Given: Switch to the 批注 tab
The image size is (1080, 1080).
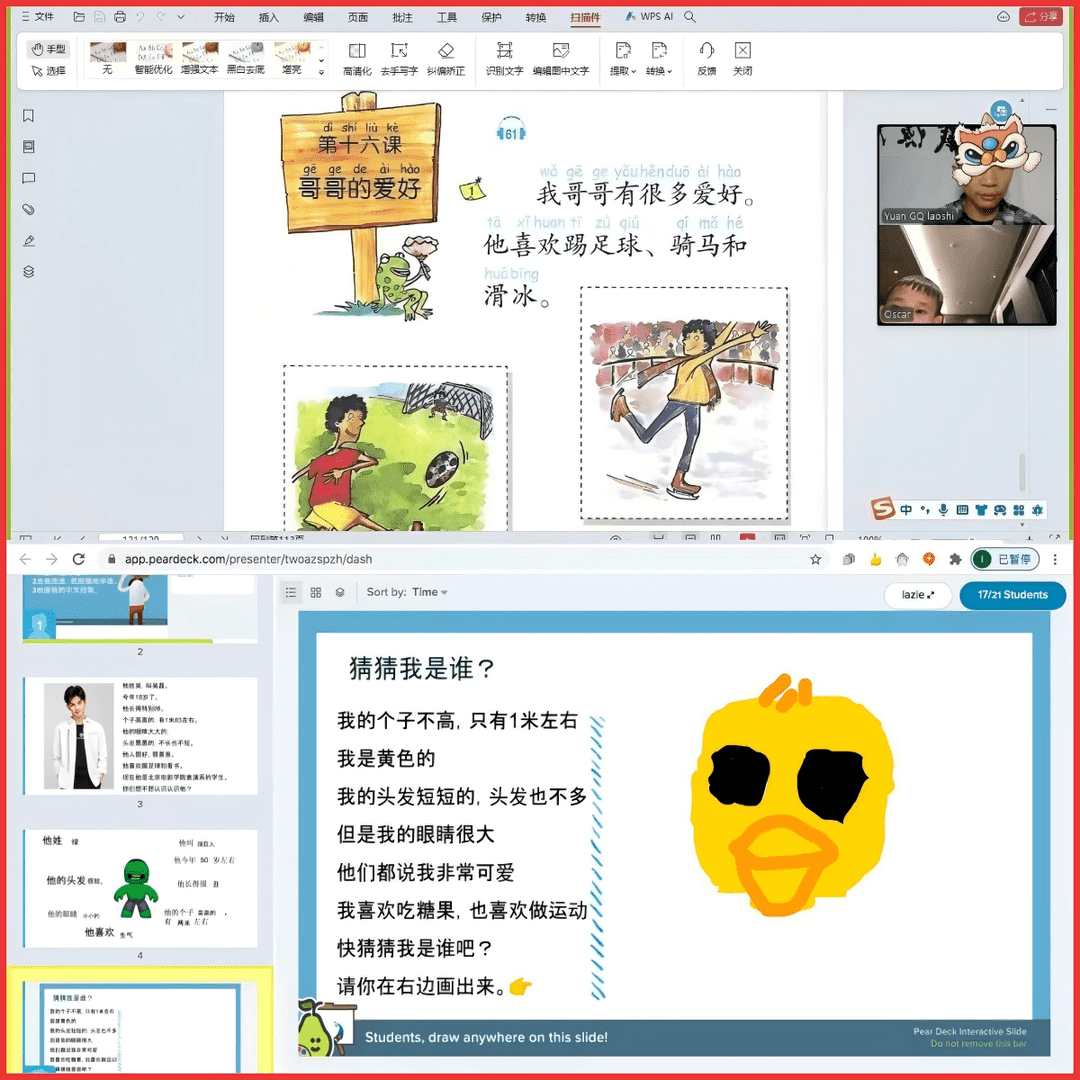Looking at the screenshot, I should pos(402,17).
